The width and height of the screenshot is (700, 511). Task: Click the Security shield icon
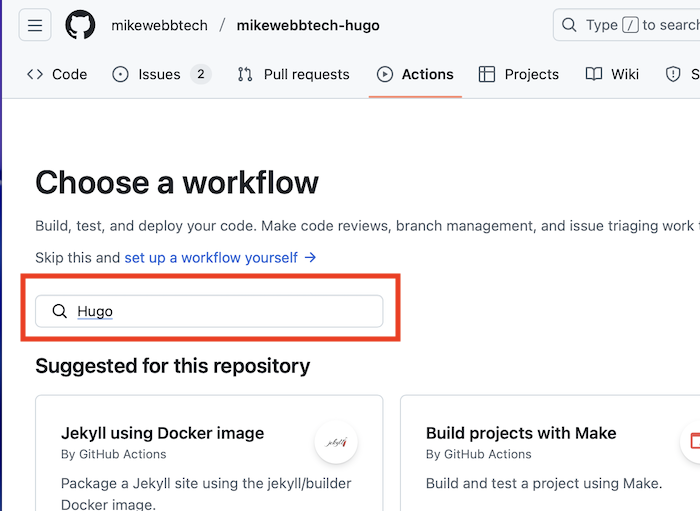pyautogui.click(x=673, y=74)
